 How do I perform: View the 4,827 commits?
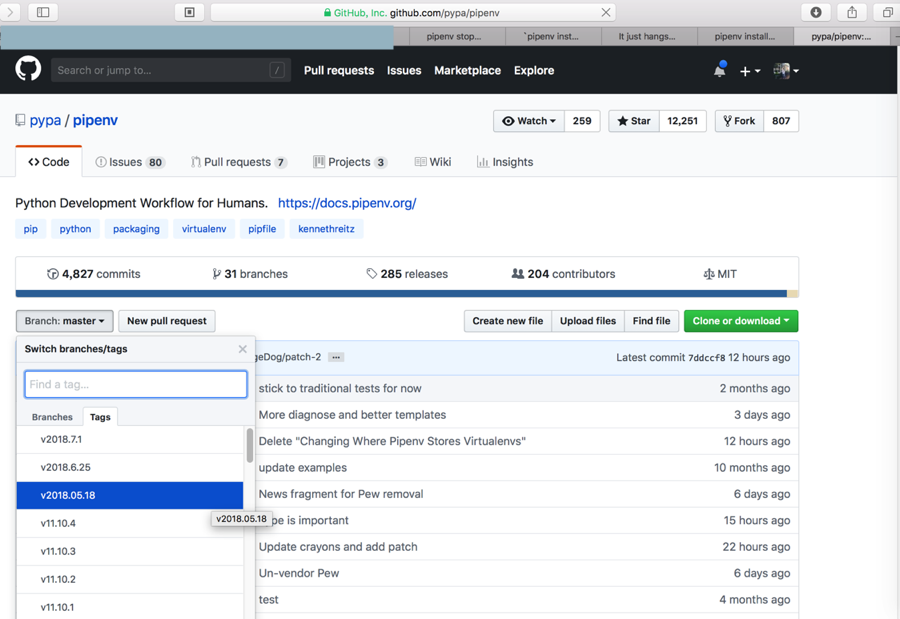click(x=94, y=274)
